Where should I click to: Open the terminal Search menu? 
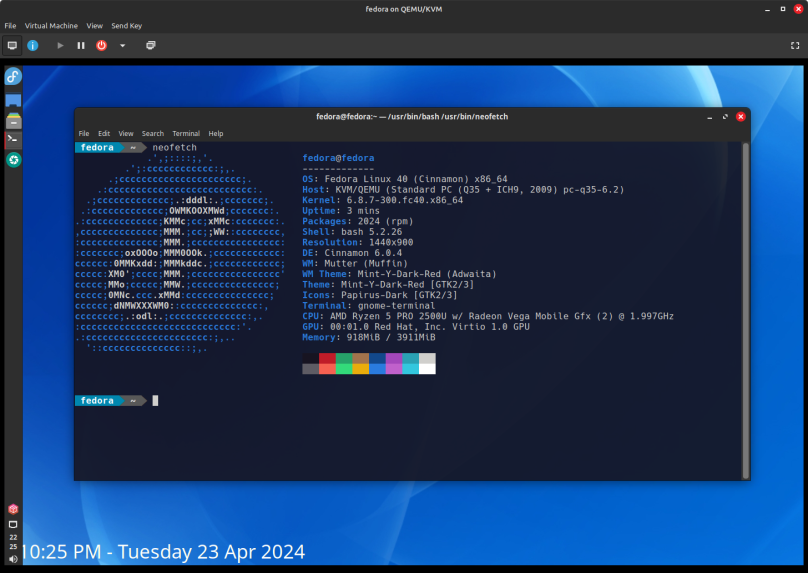pos(153,133)
